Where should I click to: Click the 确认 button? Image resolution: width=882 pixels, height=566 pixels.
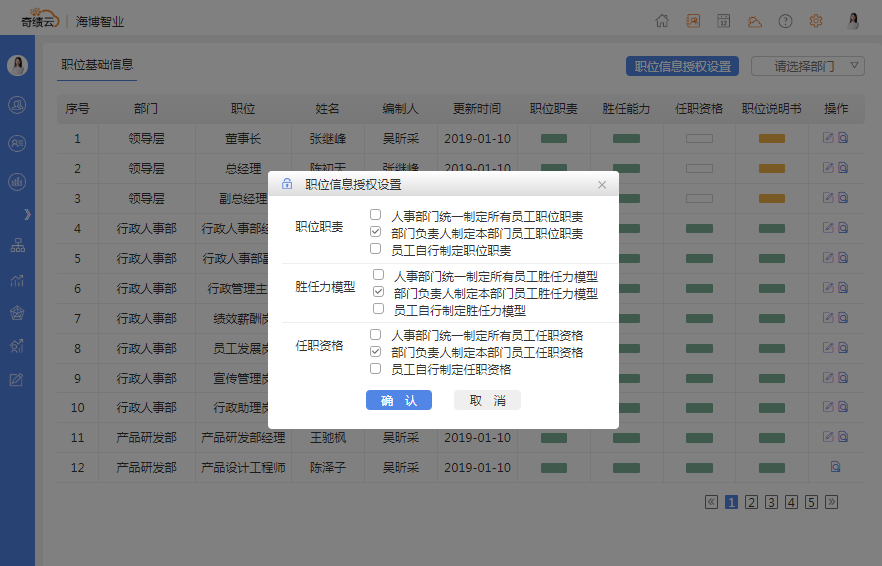point(399,400)
